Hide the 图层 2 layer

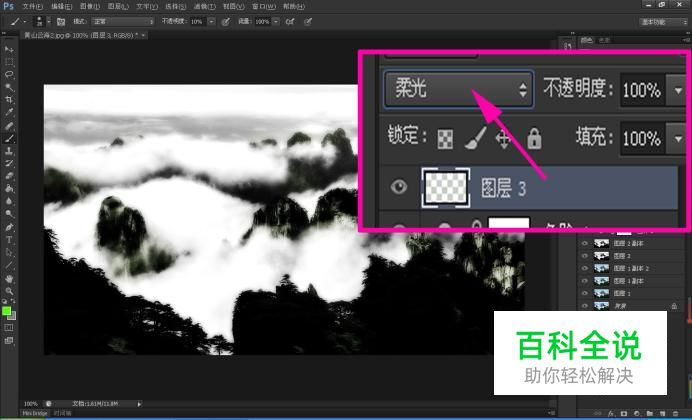pyautogui.click(x=585, y=255)
